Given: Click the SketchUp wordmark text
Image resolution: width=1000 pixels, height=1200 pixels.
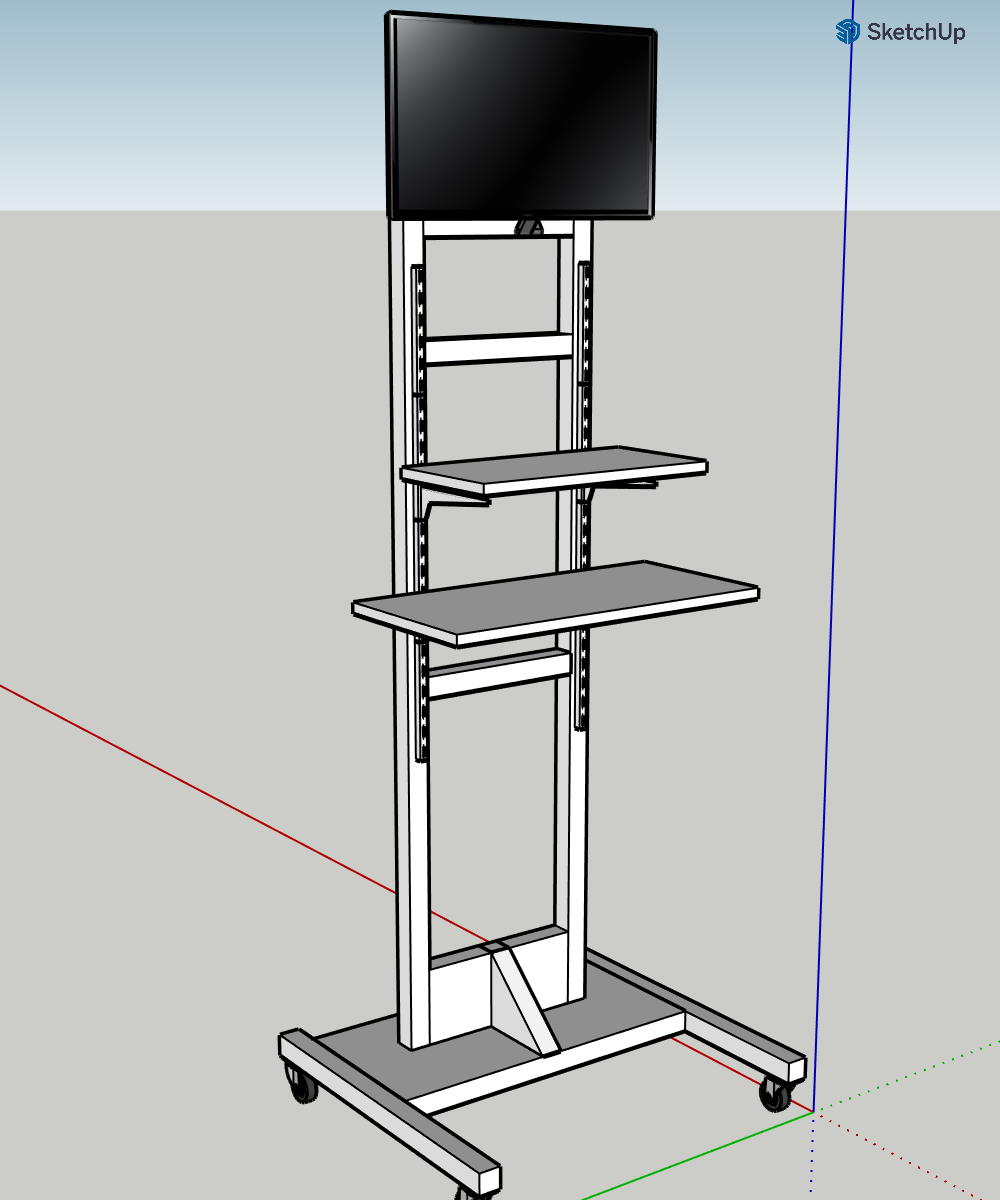Looking at the screenshot, I should pyautogui.click(x=915, y=32).
